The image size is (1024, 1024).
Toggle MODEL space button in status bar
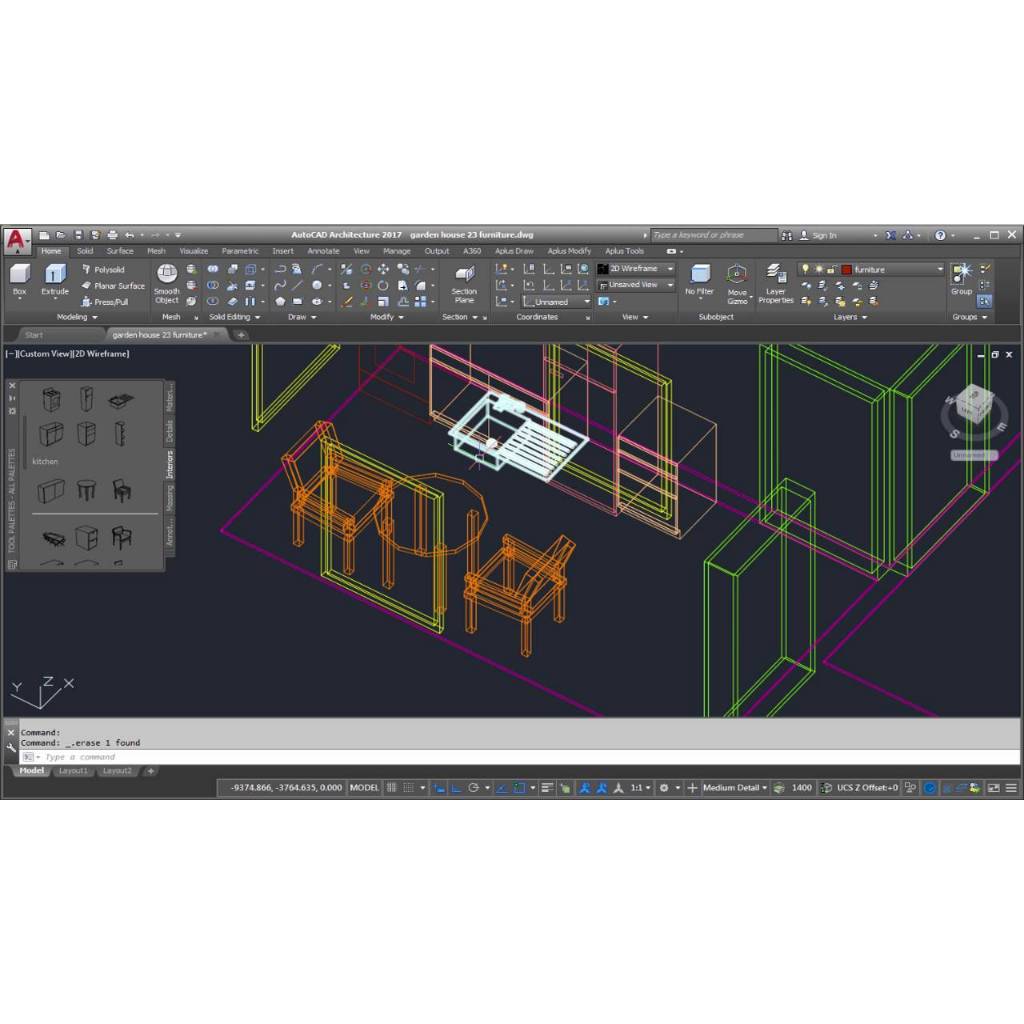point(364,788)
